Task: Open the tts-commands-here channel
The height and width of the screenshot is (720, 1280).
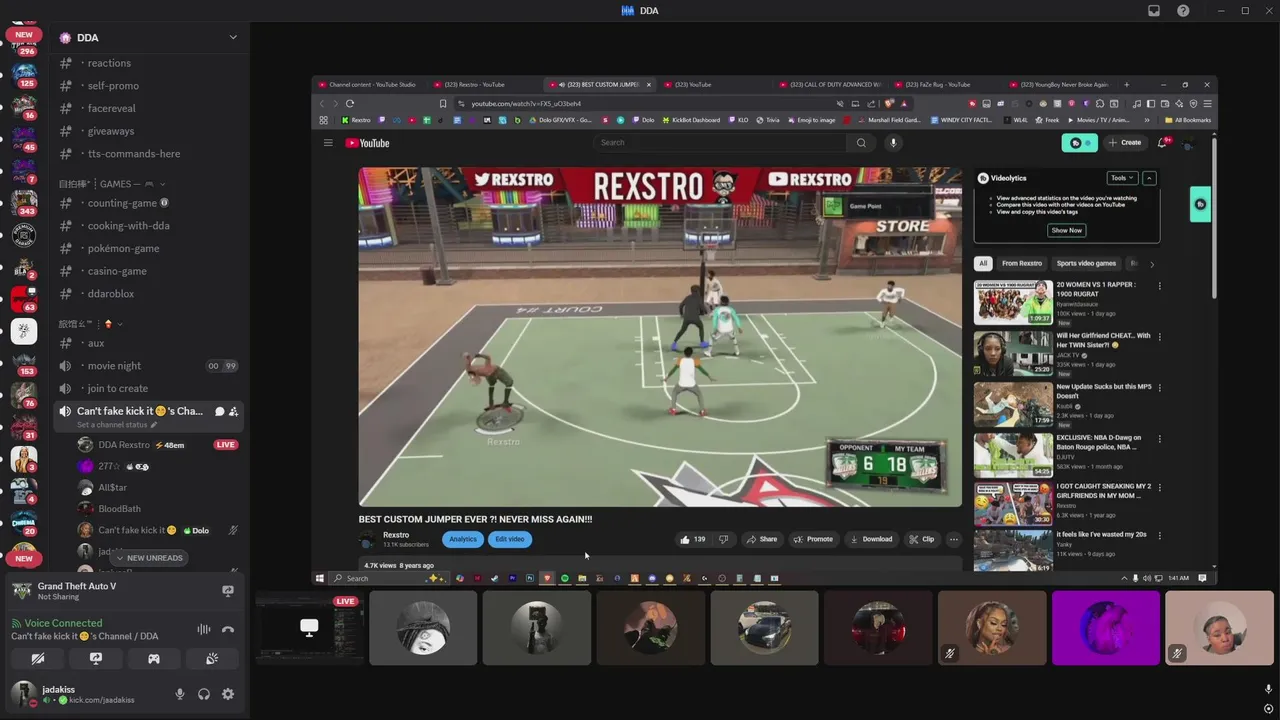Action: [x=148, y=154]
